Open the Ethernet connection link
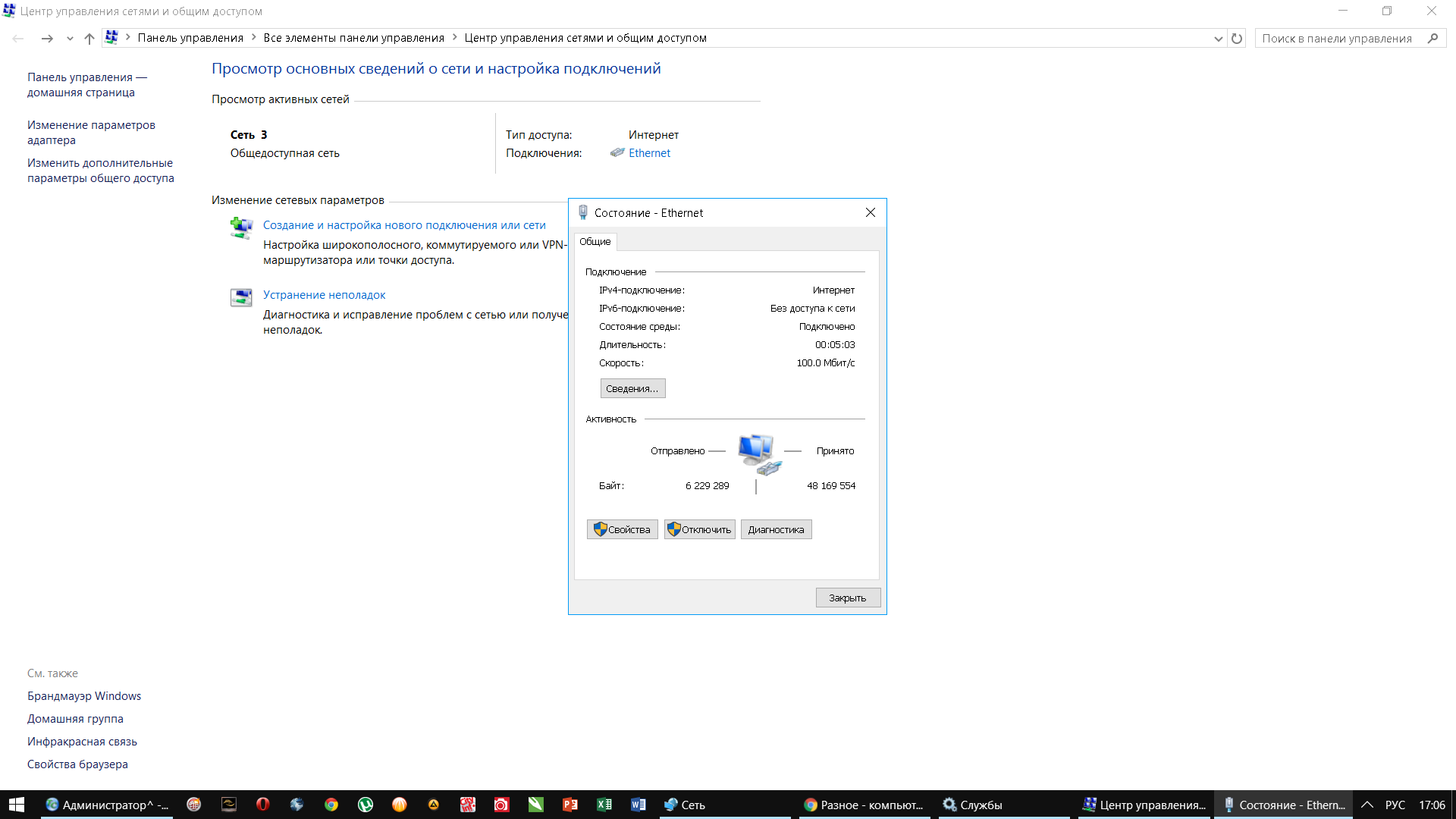This screenshot has width=1456, height=819. tap(649, 153)
